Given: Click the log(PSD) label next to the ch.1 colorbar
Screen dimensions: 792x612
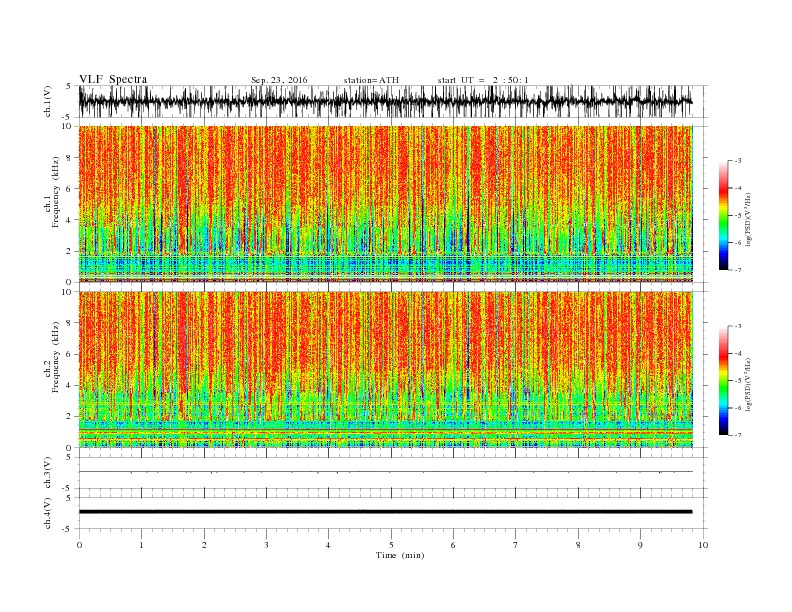Looking at the screenshot, I should pos(748,220).
